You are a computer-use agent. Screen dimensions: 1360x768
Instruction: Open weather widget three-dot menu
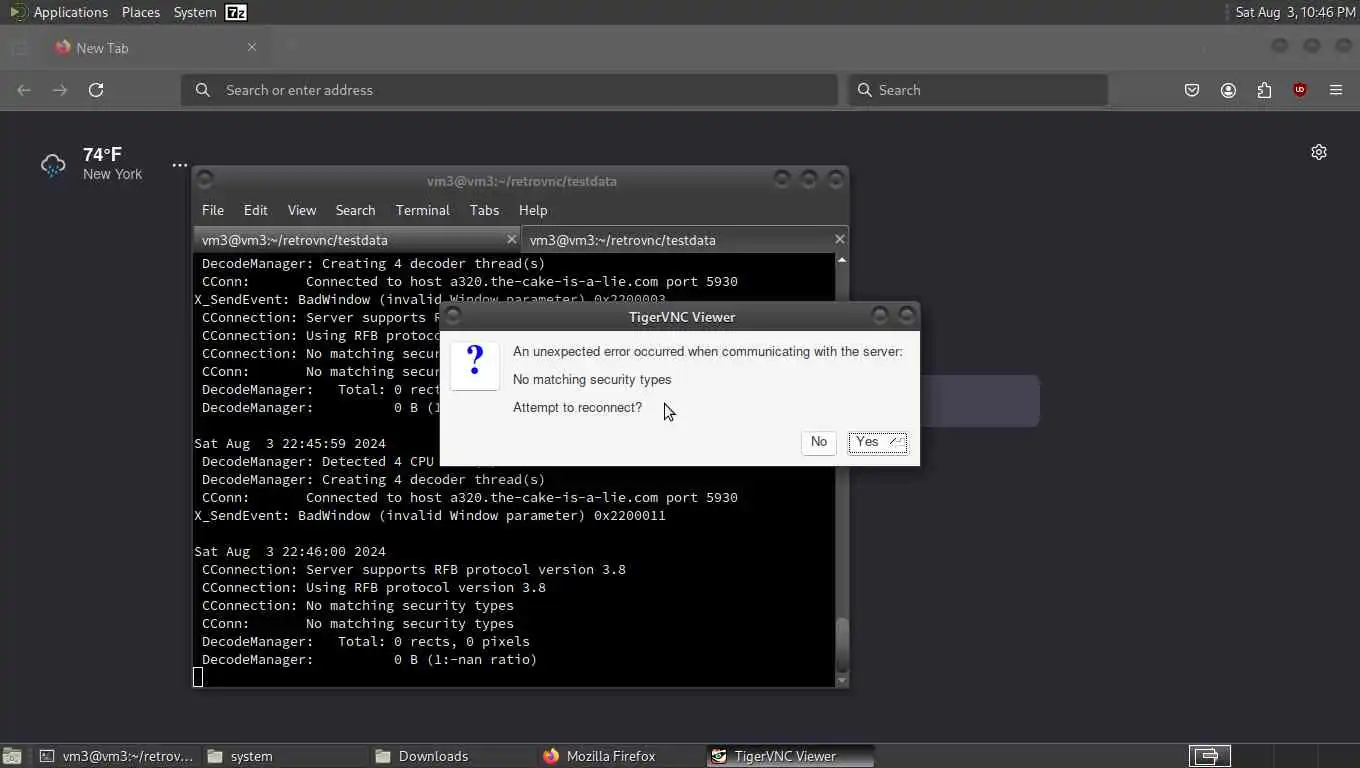pos(179,165)
